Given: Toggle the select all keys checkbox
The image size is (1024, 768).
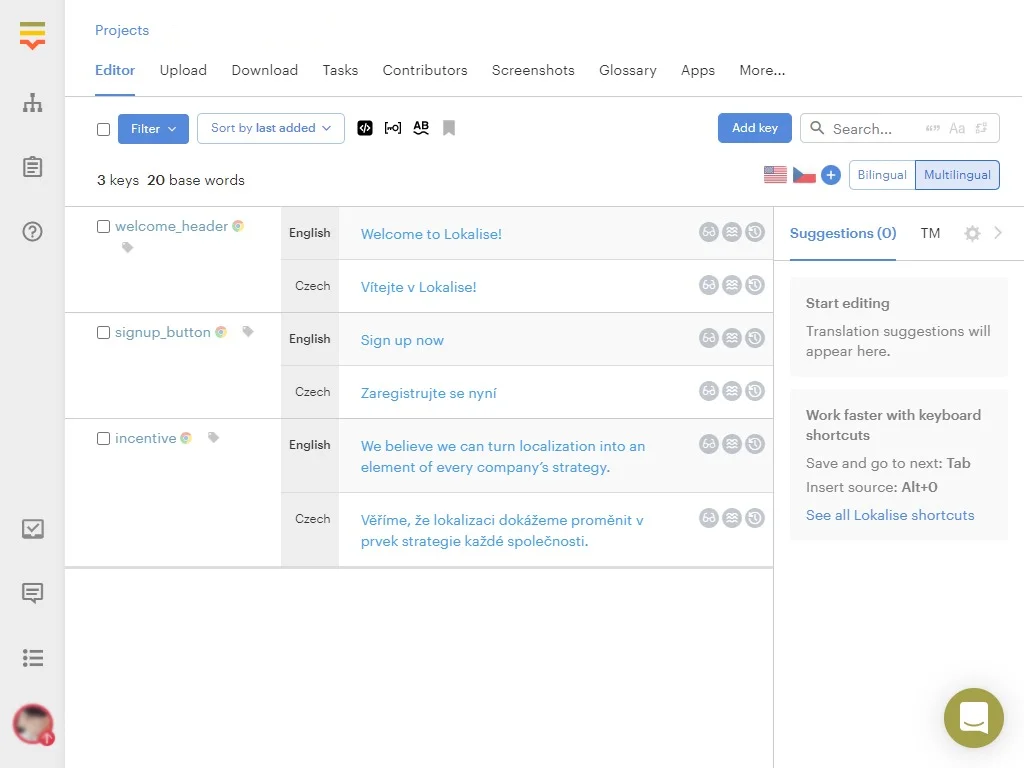Looking at the screenshot, I should (x=103, y=129).
